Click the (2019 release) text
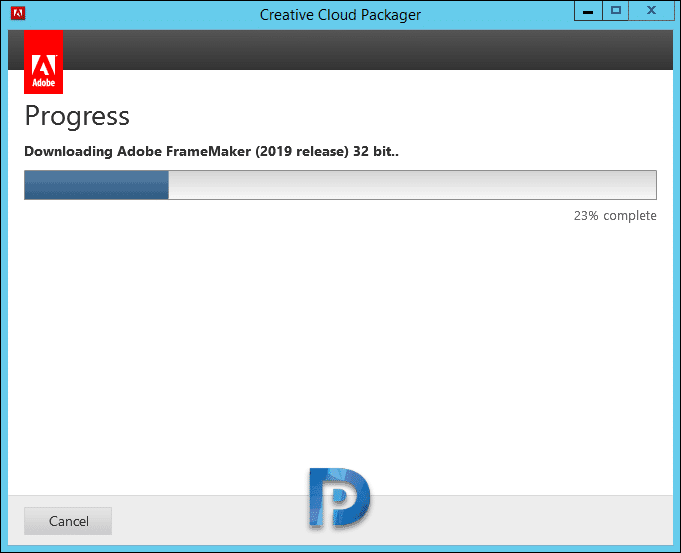The height and width of the screenshot is (553, 681). 302,151
